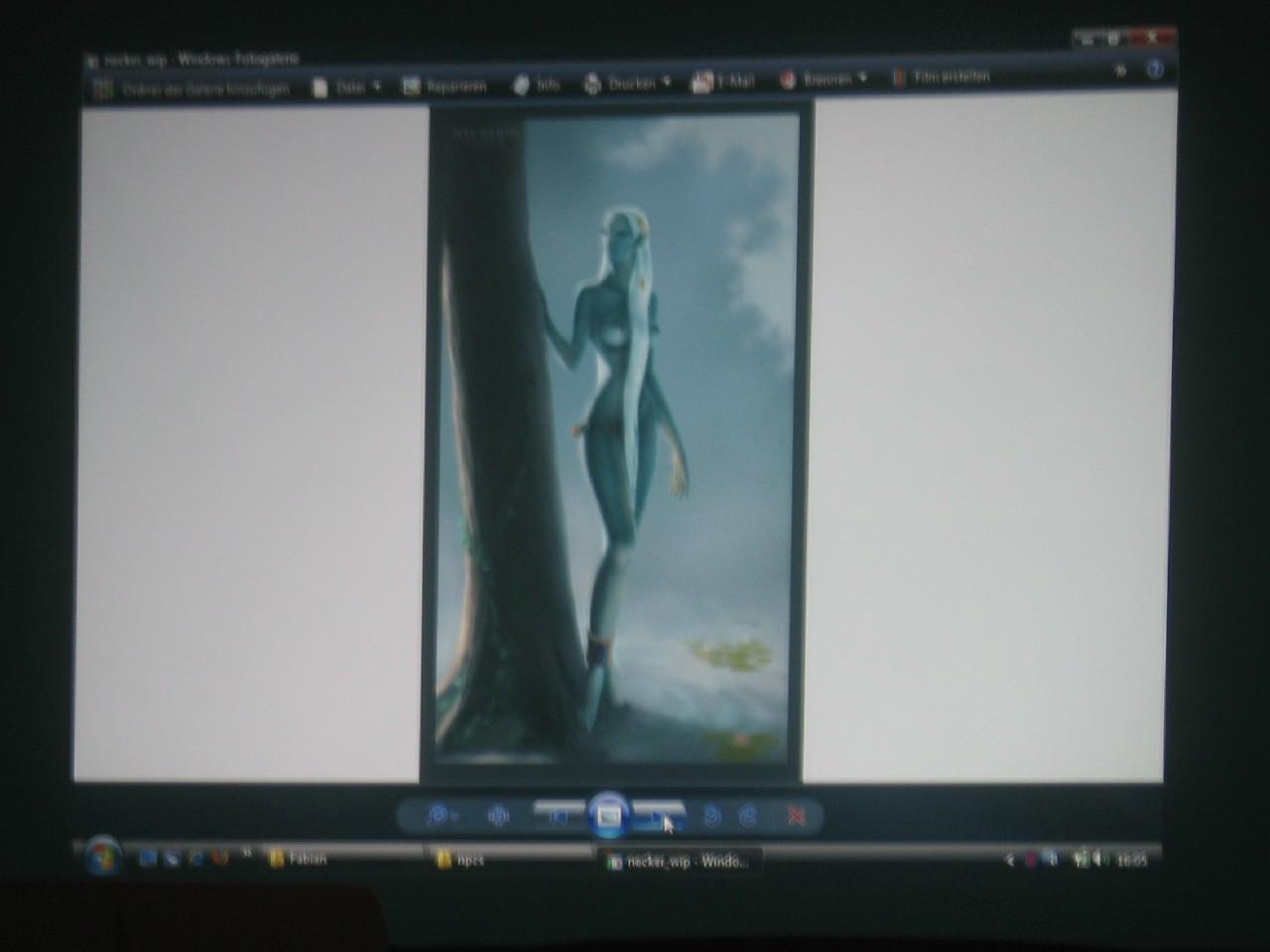Show hidden system tray icons
This screenshot has width=1270, height=952.
(1010, 860)
